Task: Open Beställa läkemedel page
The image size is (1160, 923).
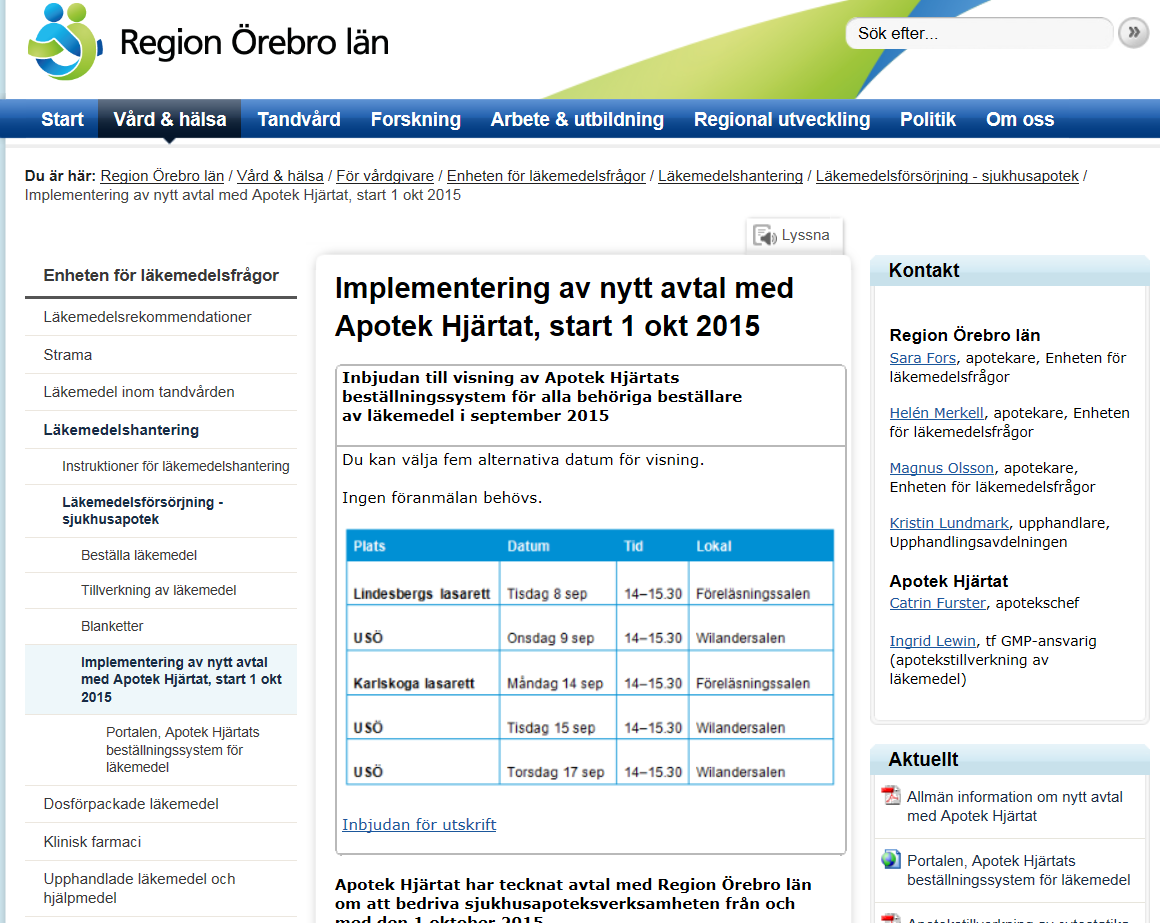Action: (139, 555)
